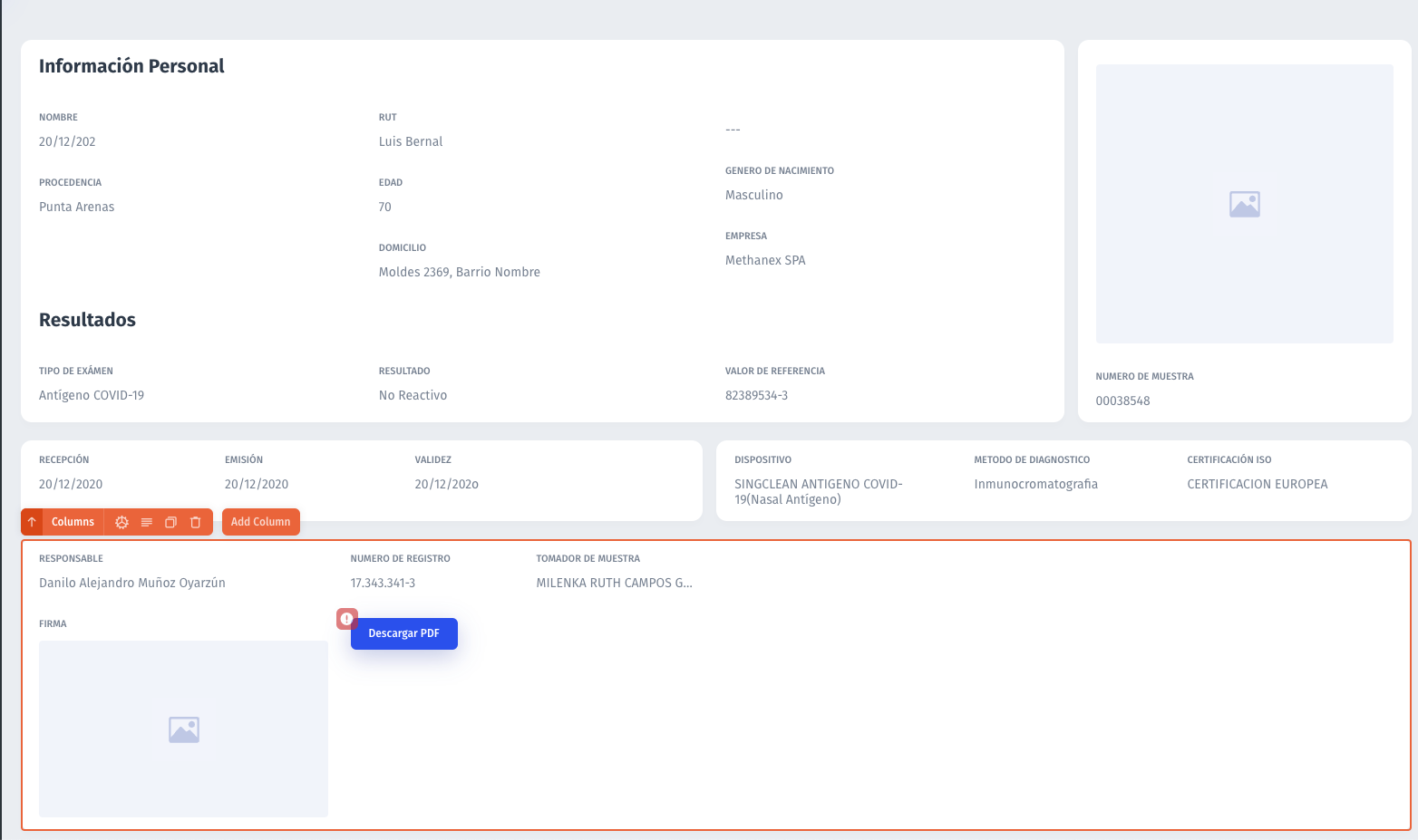Click the DOMICILIO label

[x=403, y=247]
